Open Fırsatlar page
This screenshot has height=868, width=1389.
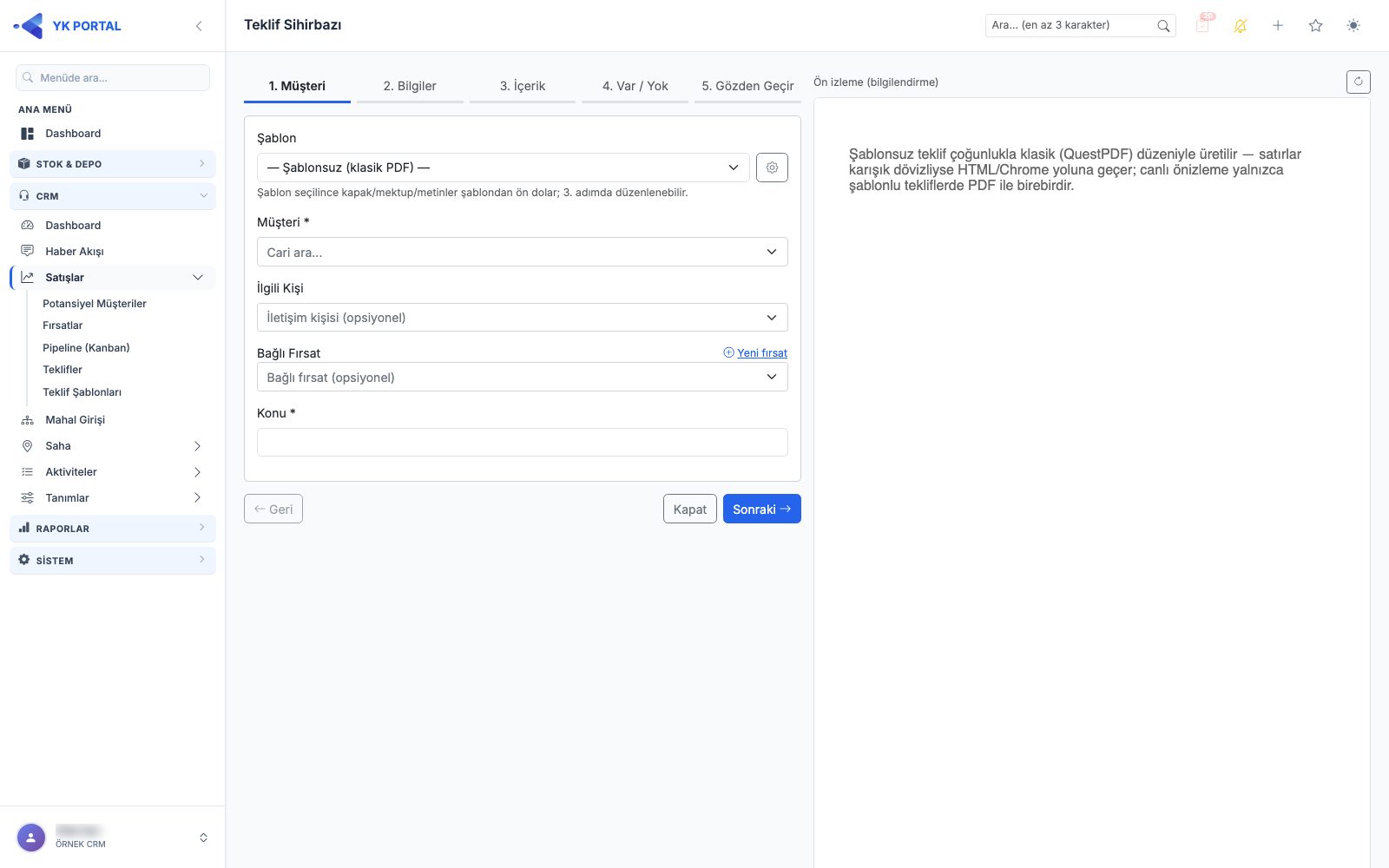[x=63, y=325]
